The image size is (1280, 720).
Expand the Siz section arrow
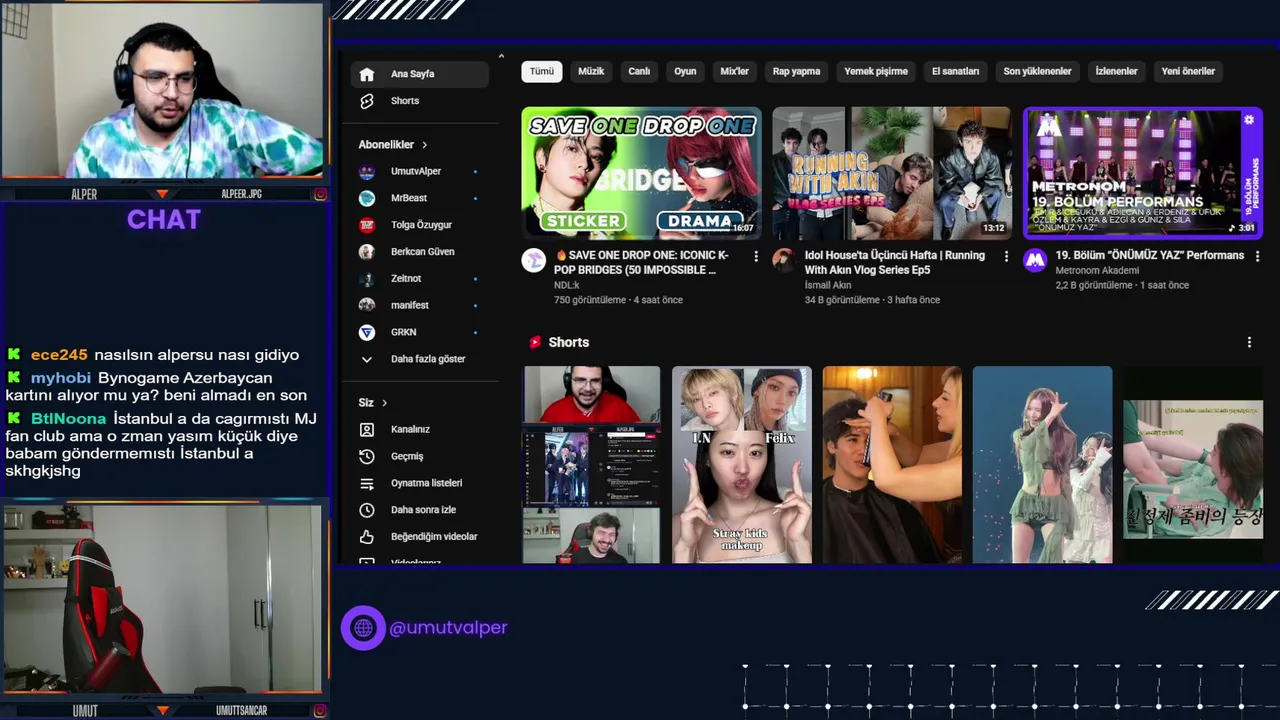pos(384,403)
